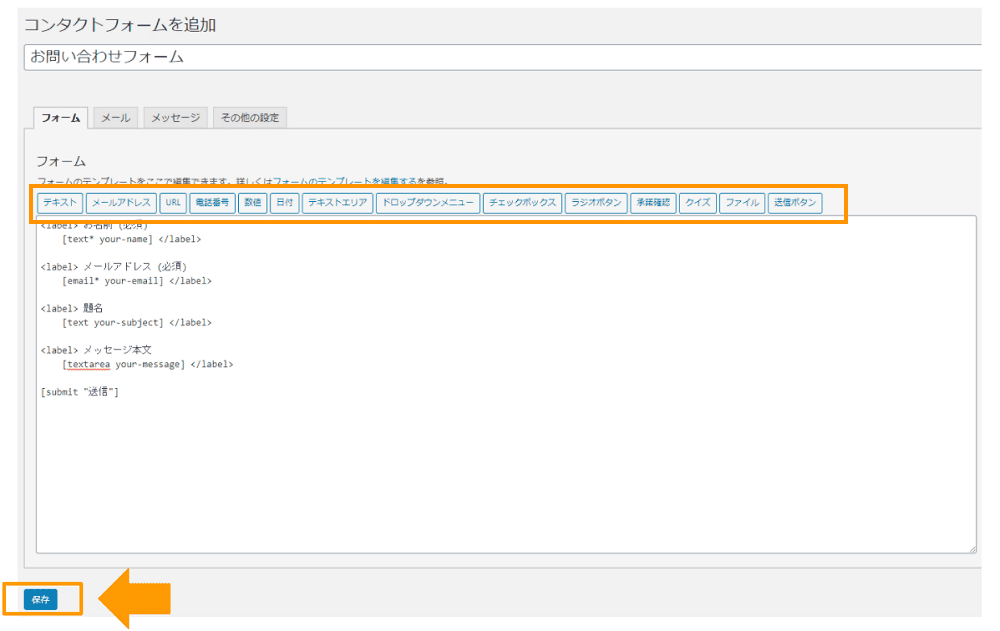Click the 数値 tag generator
This screenshot has height=631, width=1000.
click(252, 203)
